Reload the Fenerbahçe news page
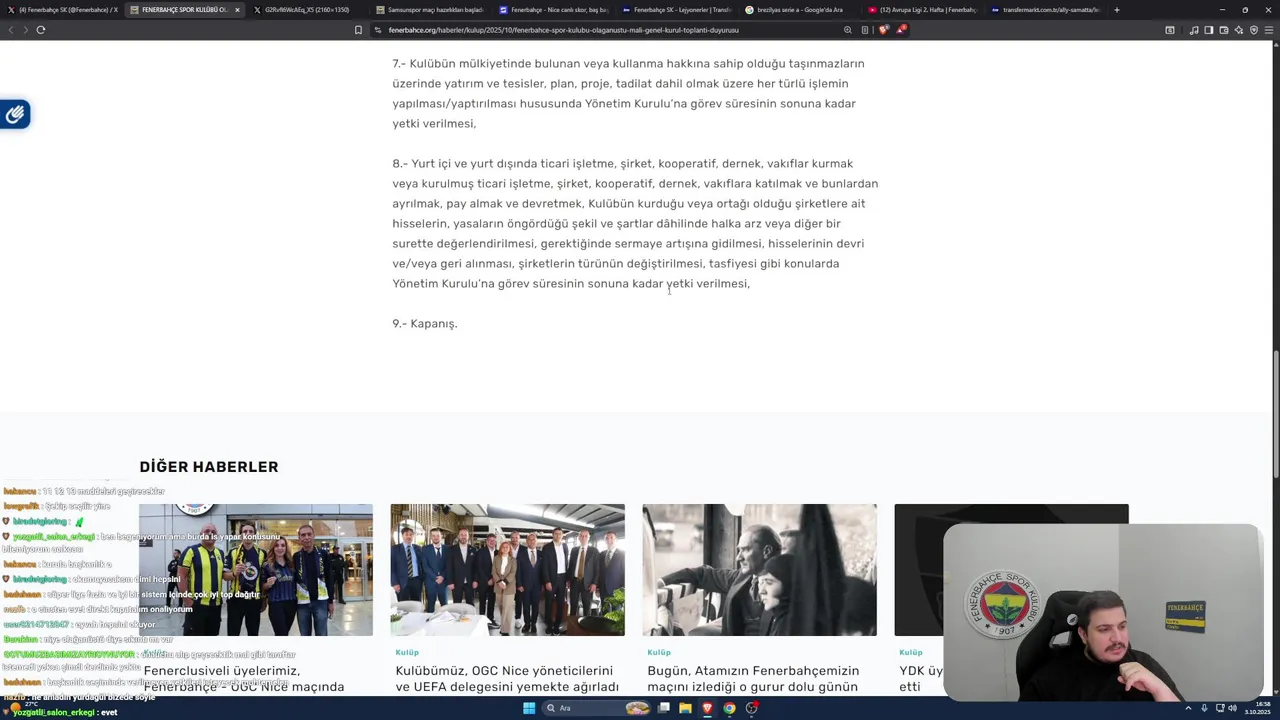Image resolution: width=1280 pixels, height=720 pixels. pos(41,30)
